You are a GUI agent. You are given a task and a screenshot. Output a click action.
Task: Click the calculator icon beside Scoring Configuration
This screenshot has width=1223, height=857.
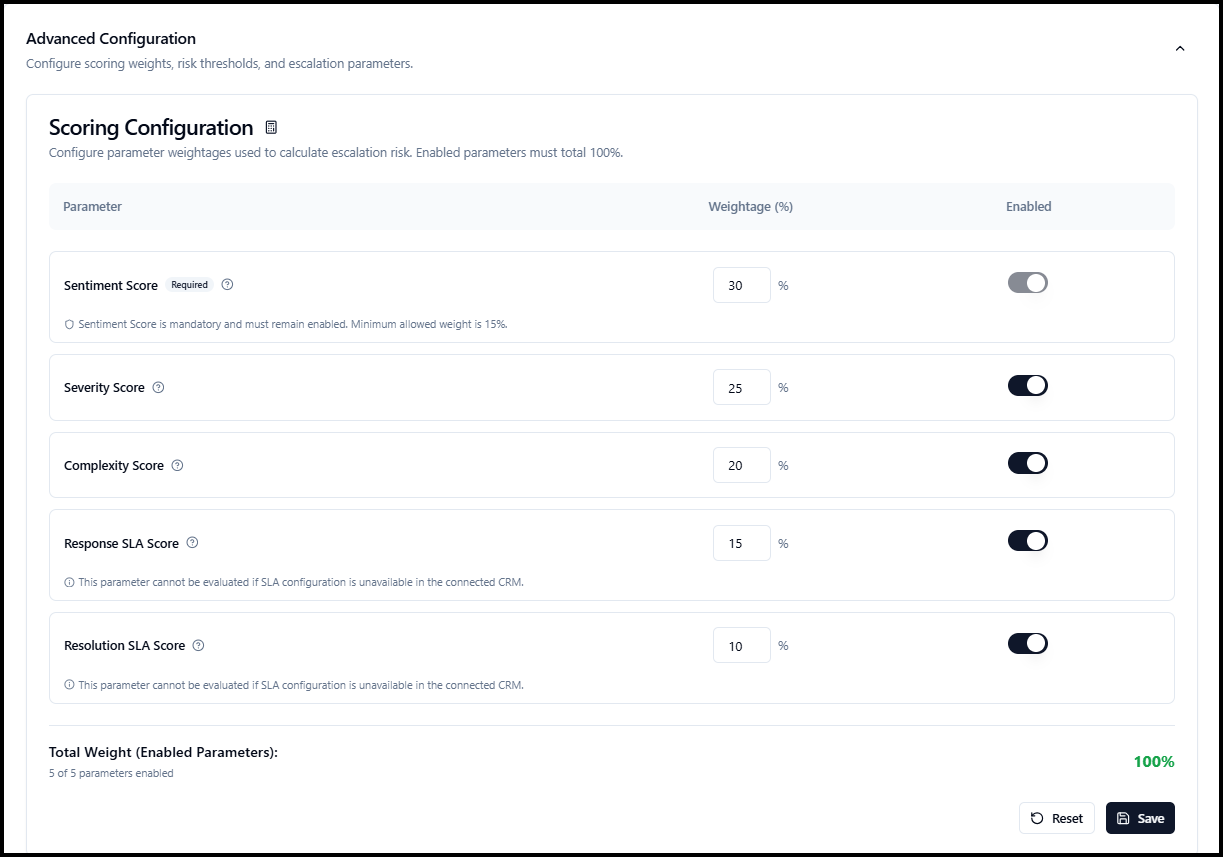271,128
